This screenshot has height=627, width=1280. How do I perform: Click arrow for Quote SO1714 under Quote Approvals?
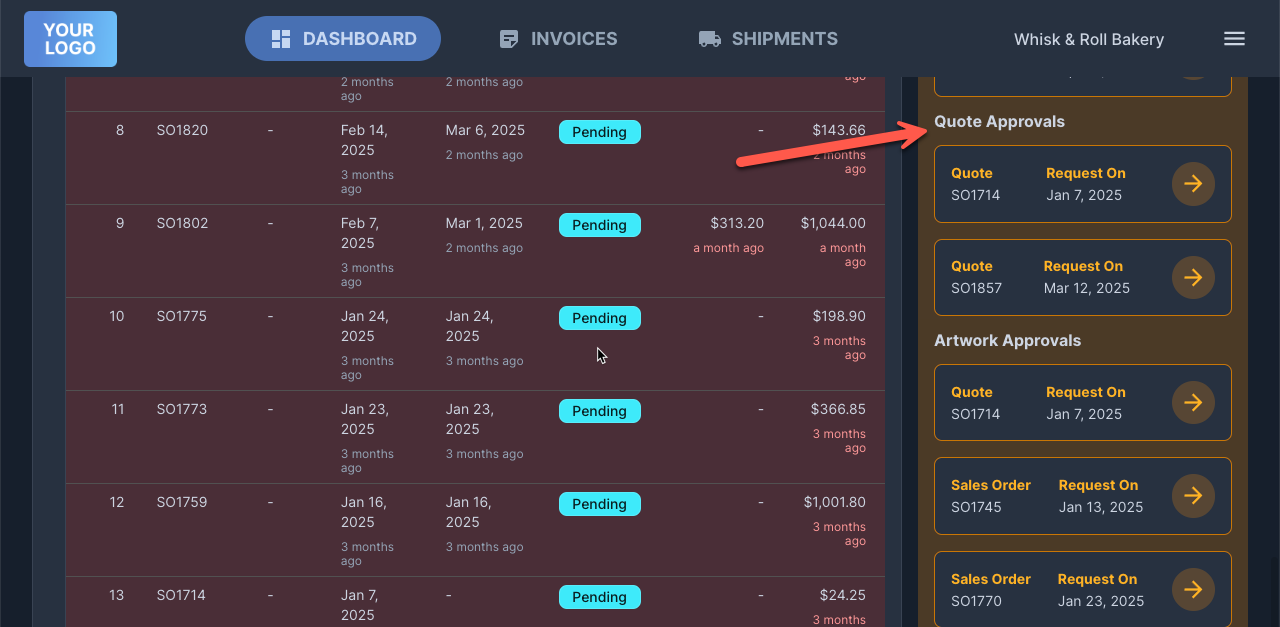[1192, 184]
